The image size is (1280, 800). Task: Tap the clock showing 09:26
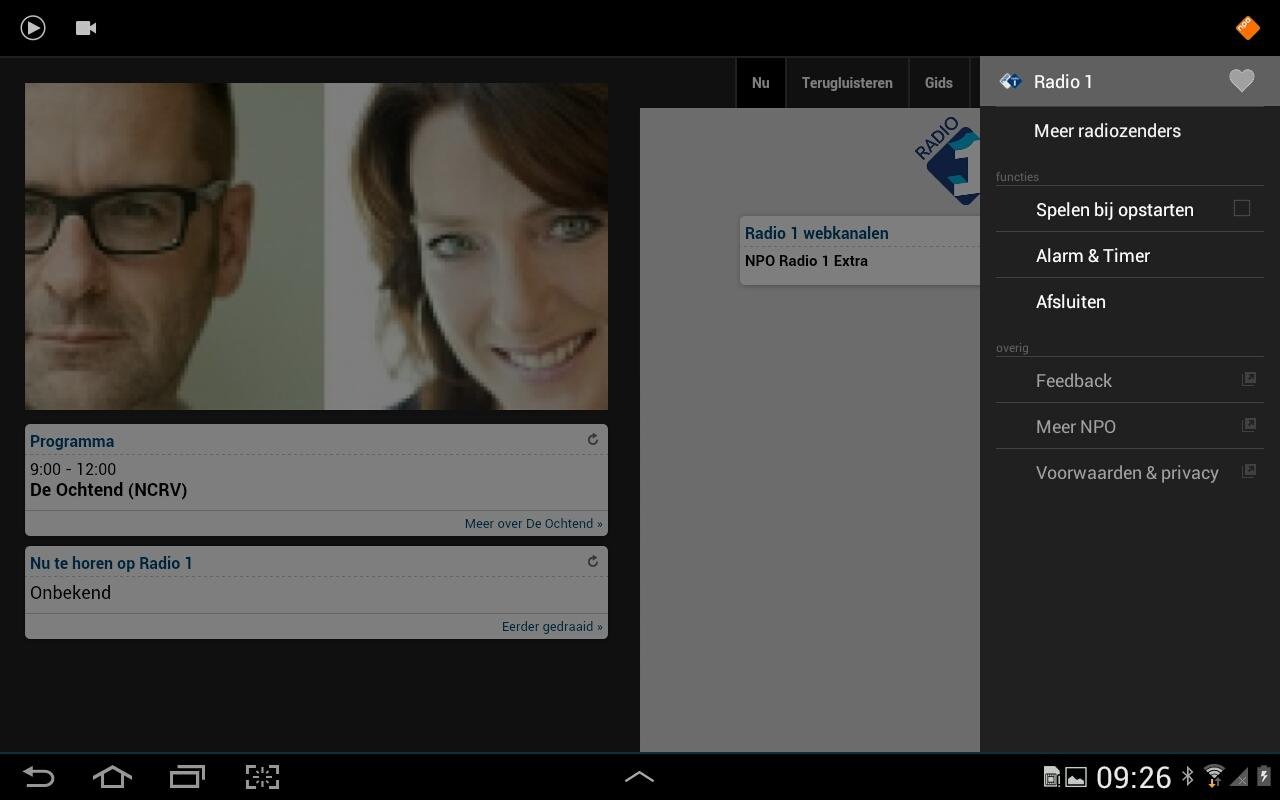tap(1134, 777)
